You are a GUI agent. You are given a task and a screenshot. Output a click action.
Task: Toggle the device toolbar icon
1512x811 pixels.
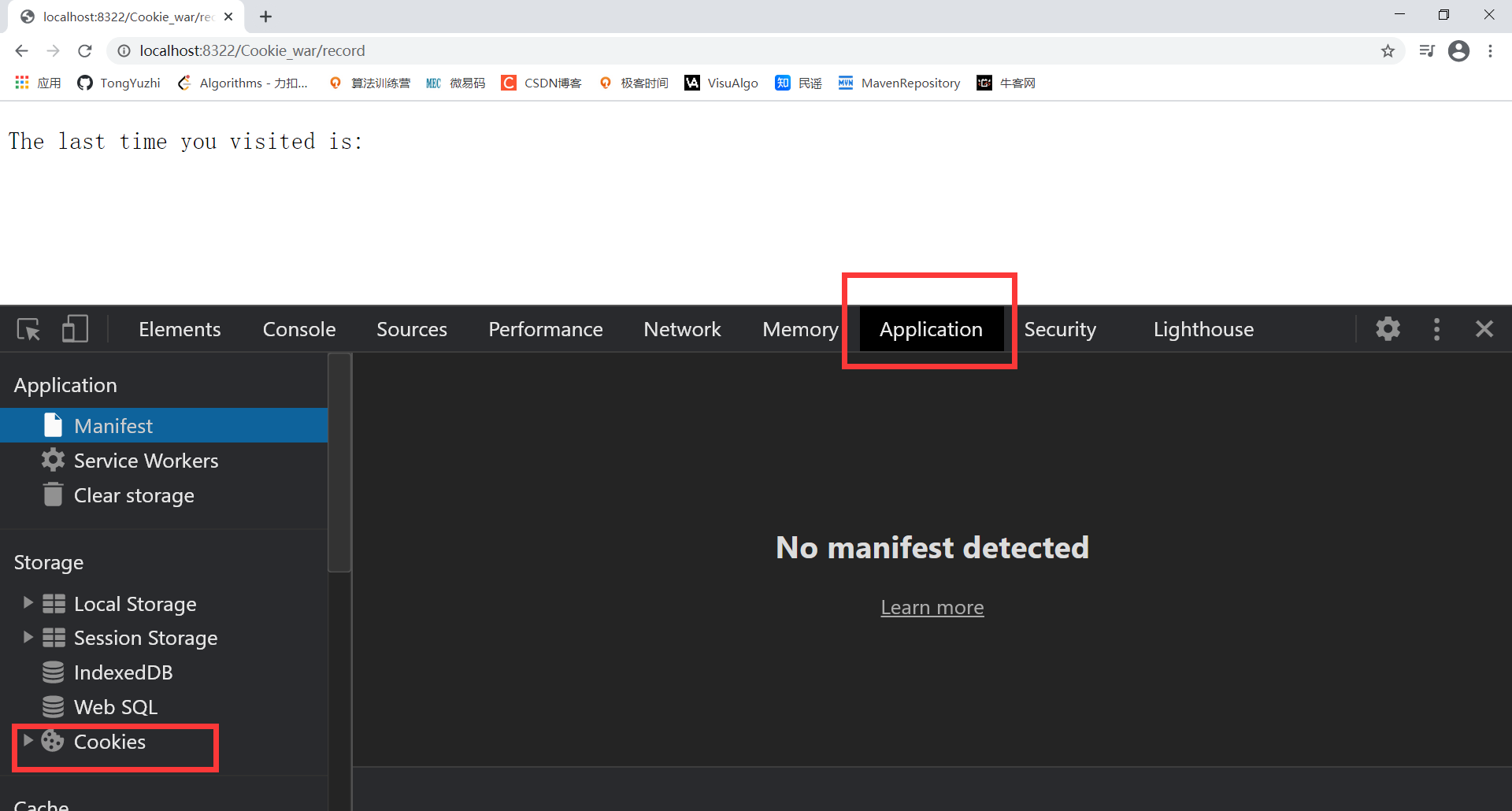click(x=75, y=329)
